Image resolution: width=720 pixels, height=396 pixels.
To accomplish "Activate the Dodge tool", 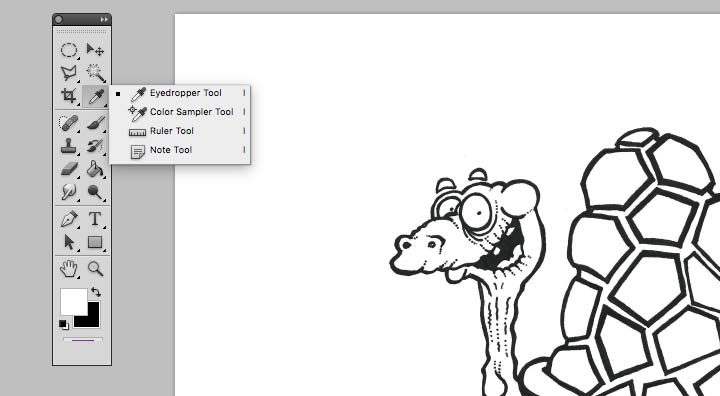I will [x=95, y=192].
